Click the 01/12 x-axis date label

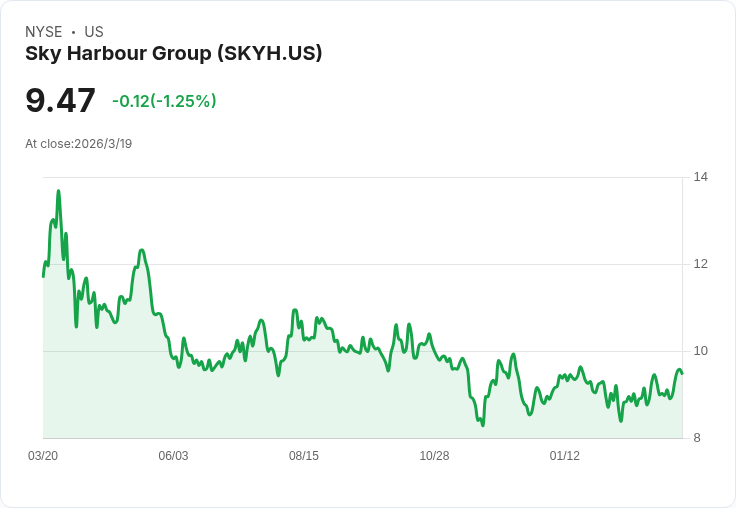[x=565, y=456]
